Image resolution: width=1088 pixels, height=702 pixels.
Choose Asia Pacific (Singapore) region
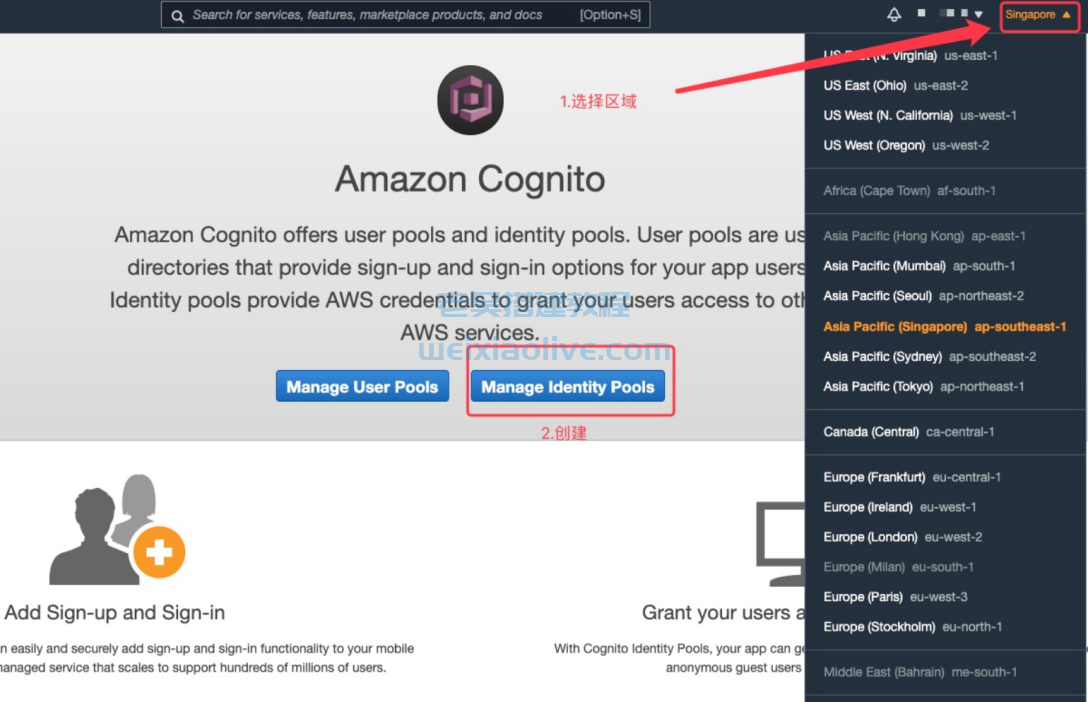click(x=944, y=327)
